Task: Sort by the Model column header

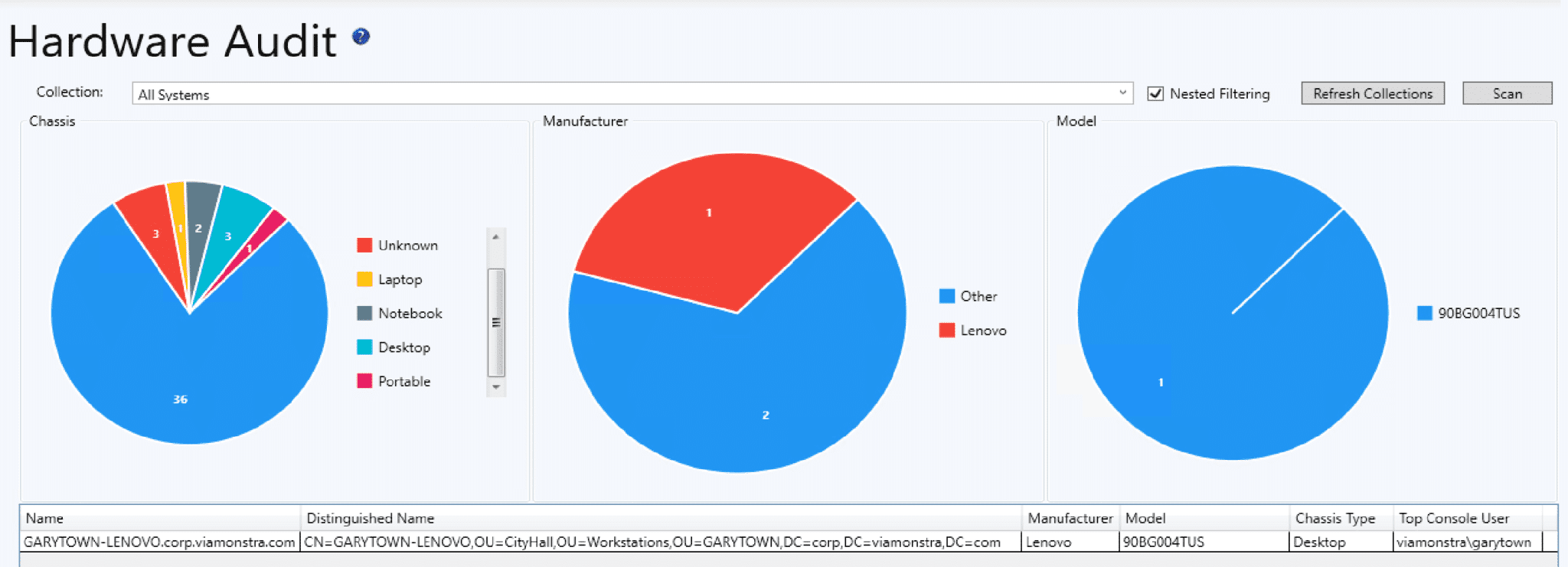Action: (x=1204, y=518)
